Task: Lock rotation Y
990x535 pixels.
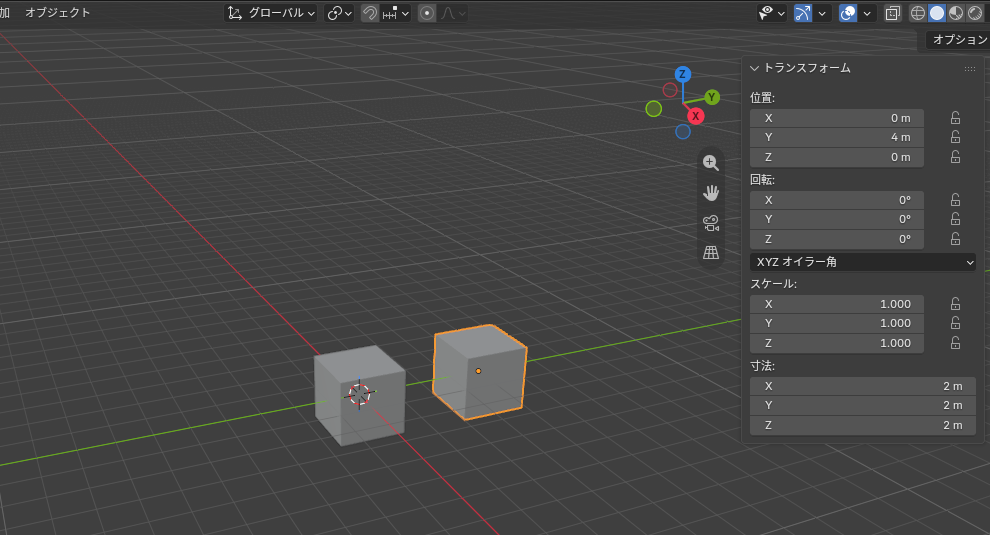Action: 955,219
